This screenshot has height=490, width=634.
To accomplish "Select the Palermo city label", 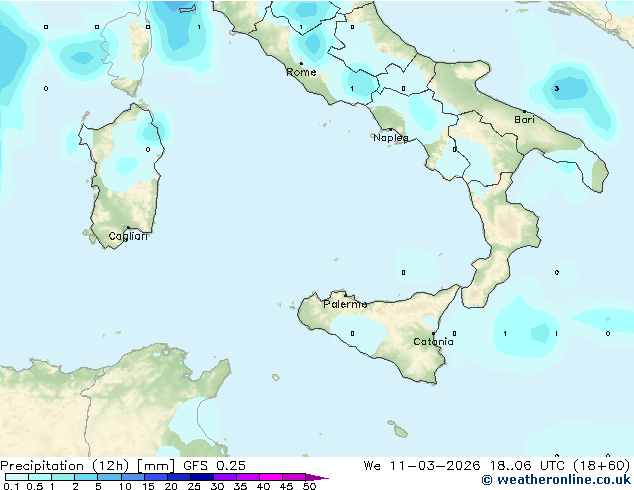I will [345, 304].
